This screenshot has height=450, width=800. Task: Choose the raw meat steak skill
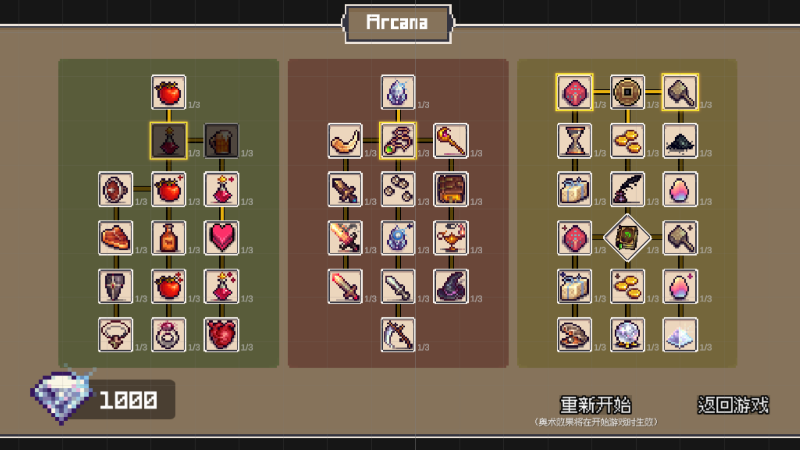(115, 238)
